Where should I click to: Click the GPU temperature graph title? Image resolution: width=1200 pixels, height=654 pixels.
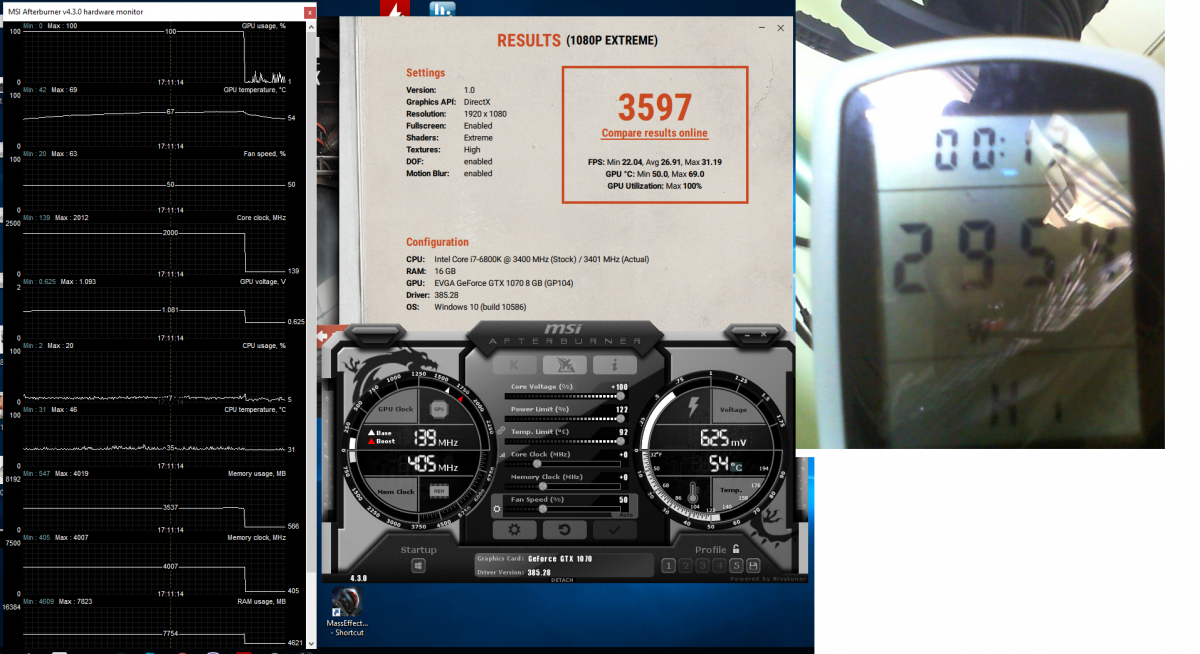point(254,90)
